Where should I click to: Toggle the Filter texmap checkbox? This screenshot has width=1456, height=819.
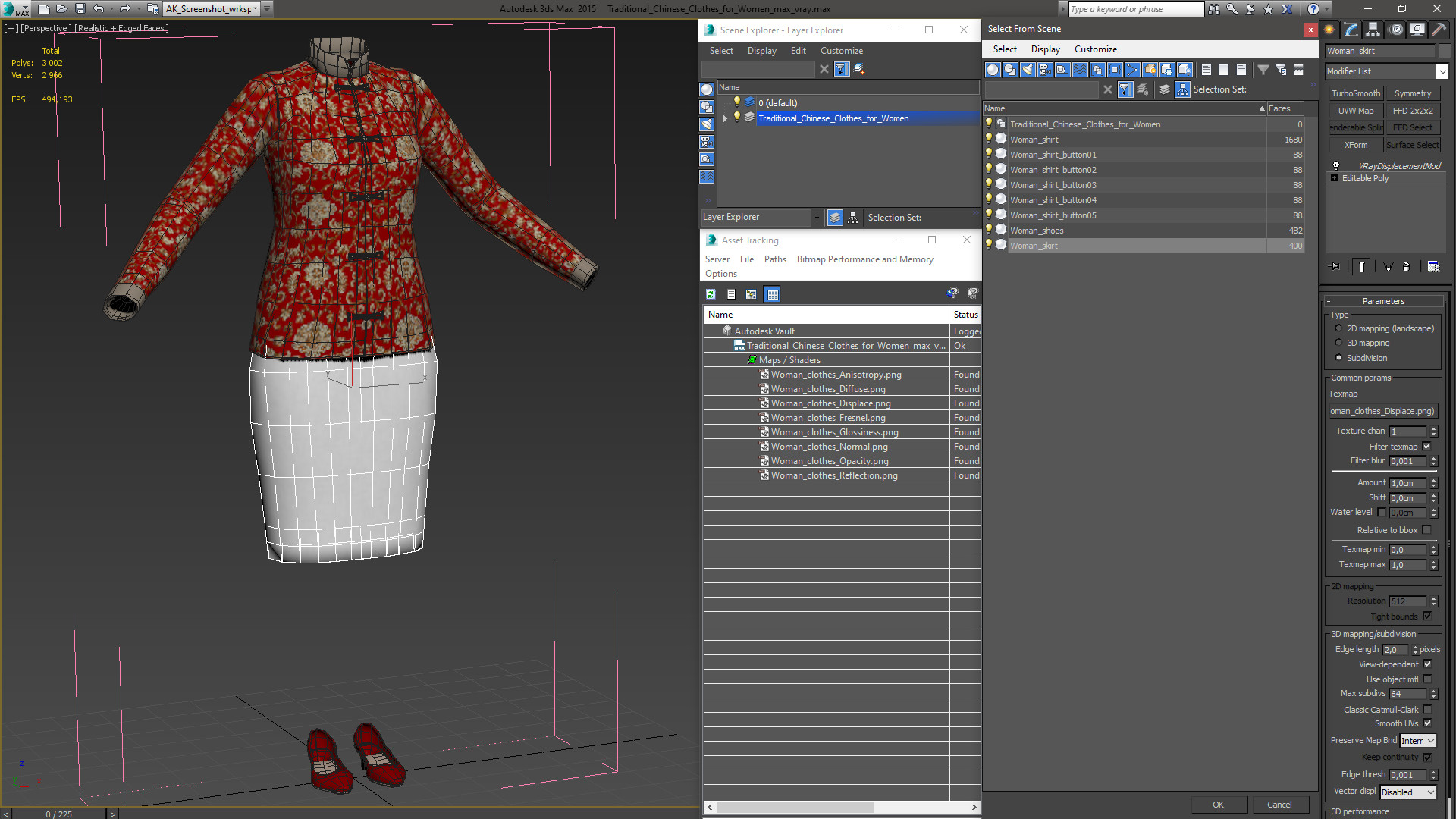point(1426,447)
